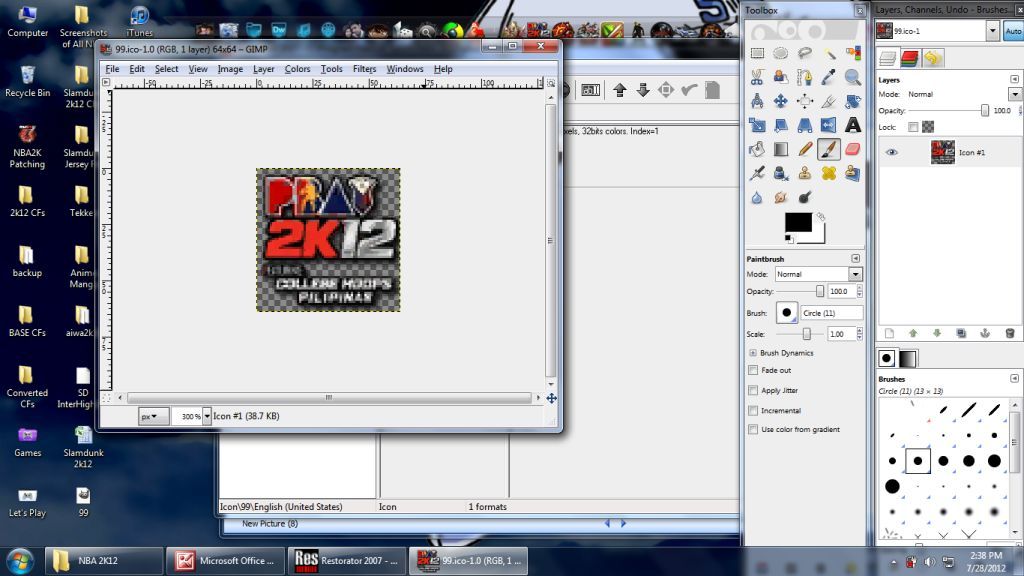Select the Scissors Select tool
Viewport: 1024px width, 576px height.
757,77
